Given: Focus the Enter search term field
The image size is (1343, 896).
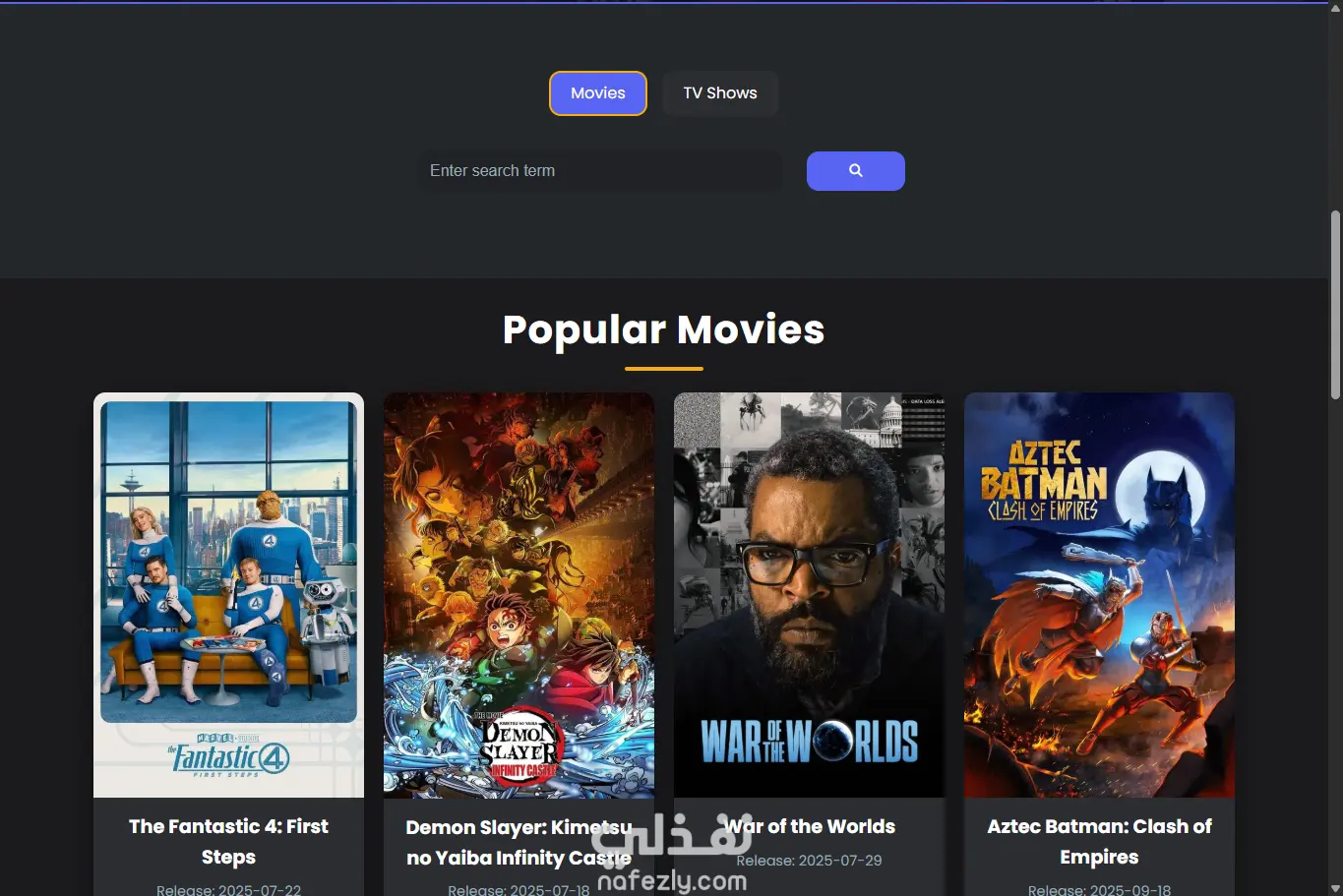Looking at the screenshot, I should pyautogui.click(x=600, y=171).
